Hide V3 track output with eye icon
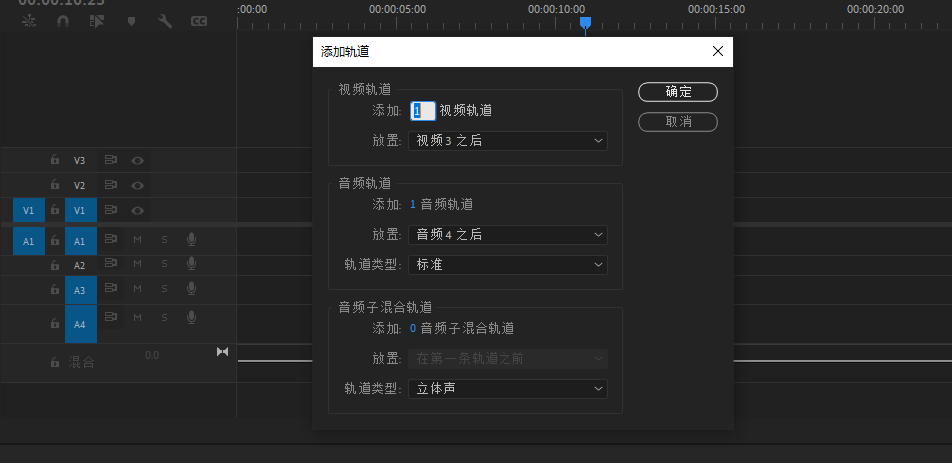 point(138,160)
